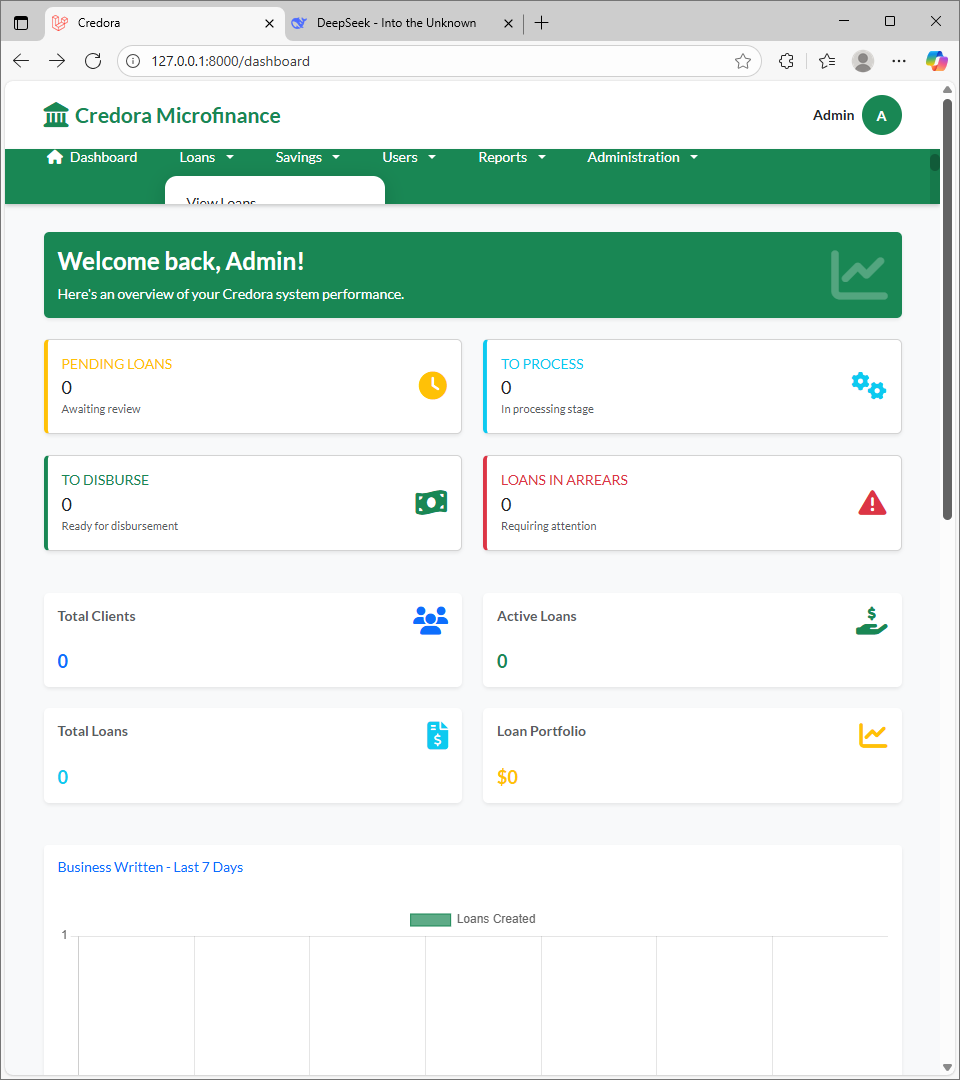Open the Administration dropdown menu
960x1080 pixels.
(x=641, y=157)
